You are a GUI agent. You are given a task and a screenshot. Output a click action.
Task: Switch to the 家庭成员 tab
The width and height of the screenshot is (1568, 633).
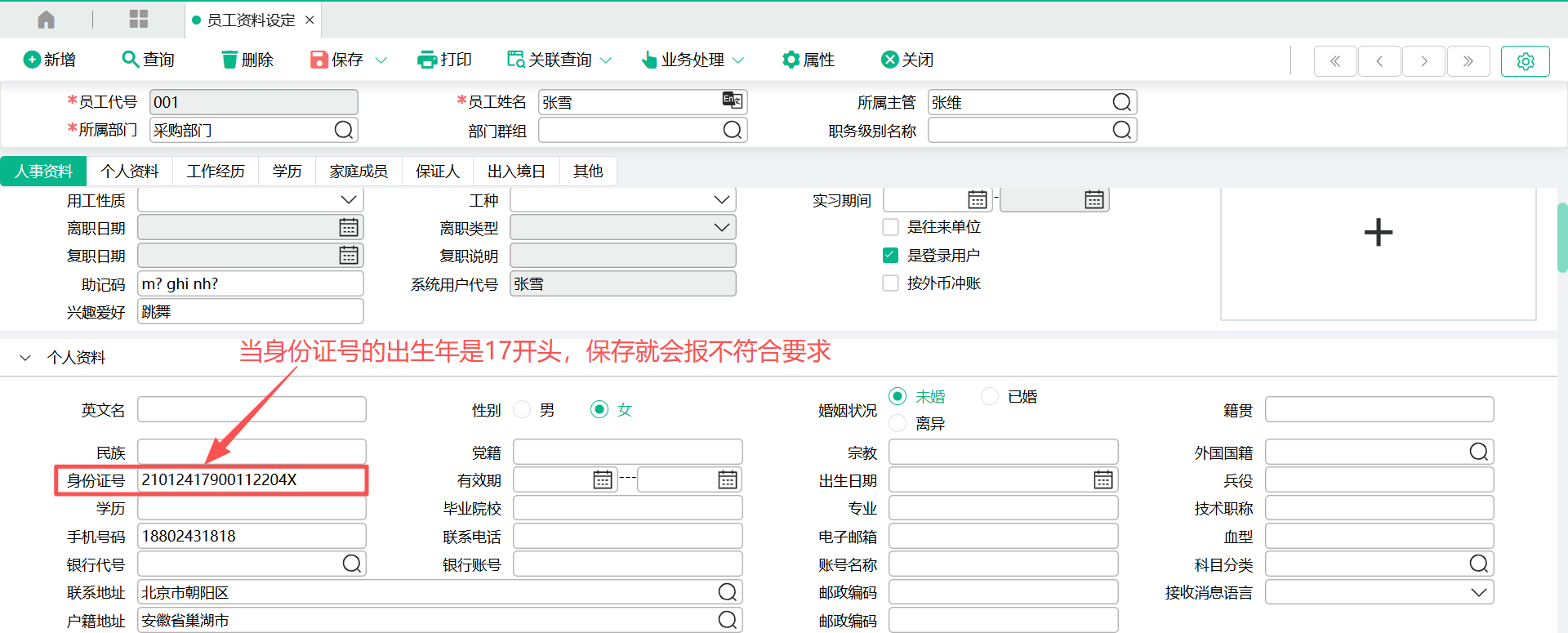[359, 172]
